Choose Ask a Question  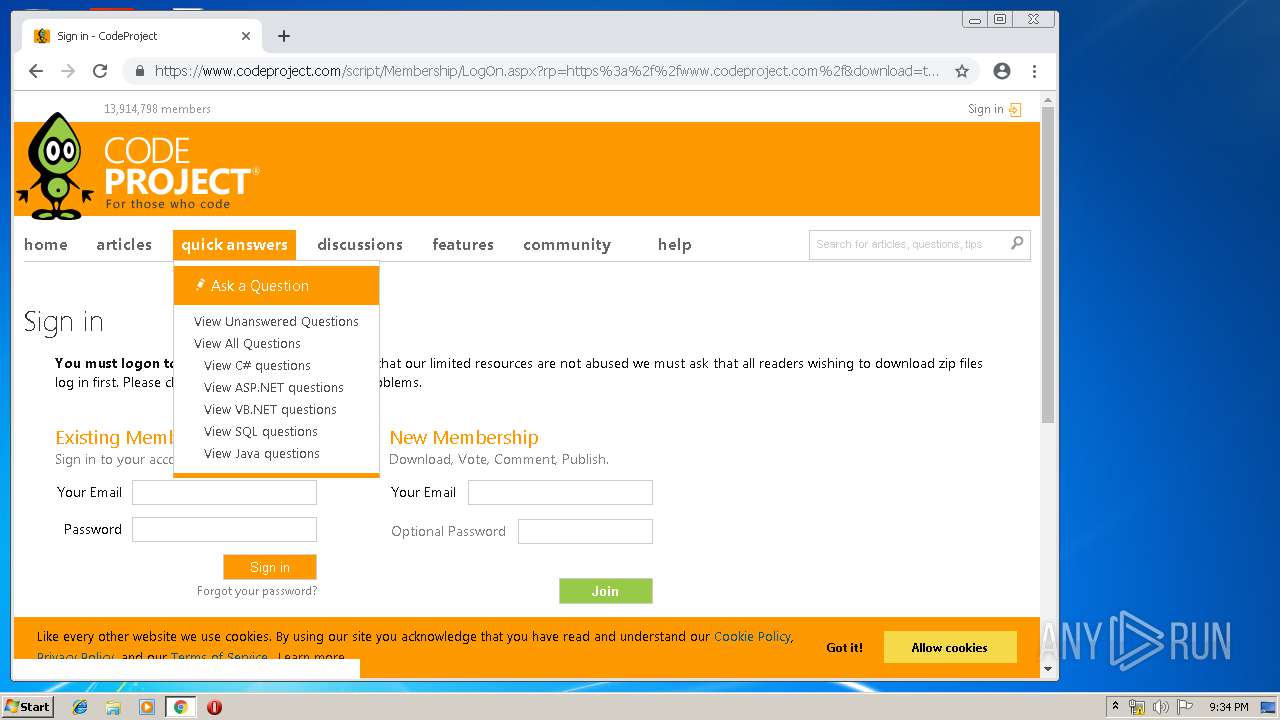pos(276,286)
